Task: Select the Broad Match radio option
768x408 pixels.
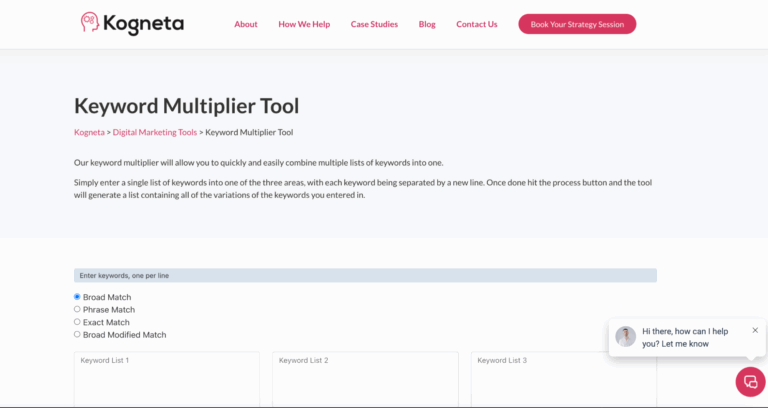Action: point(78,297)
